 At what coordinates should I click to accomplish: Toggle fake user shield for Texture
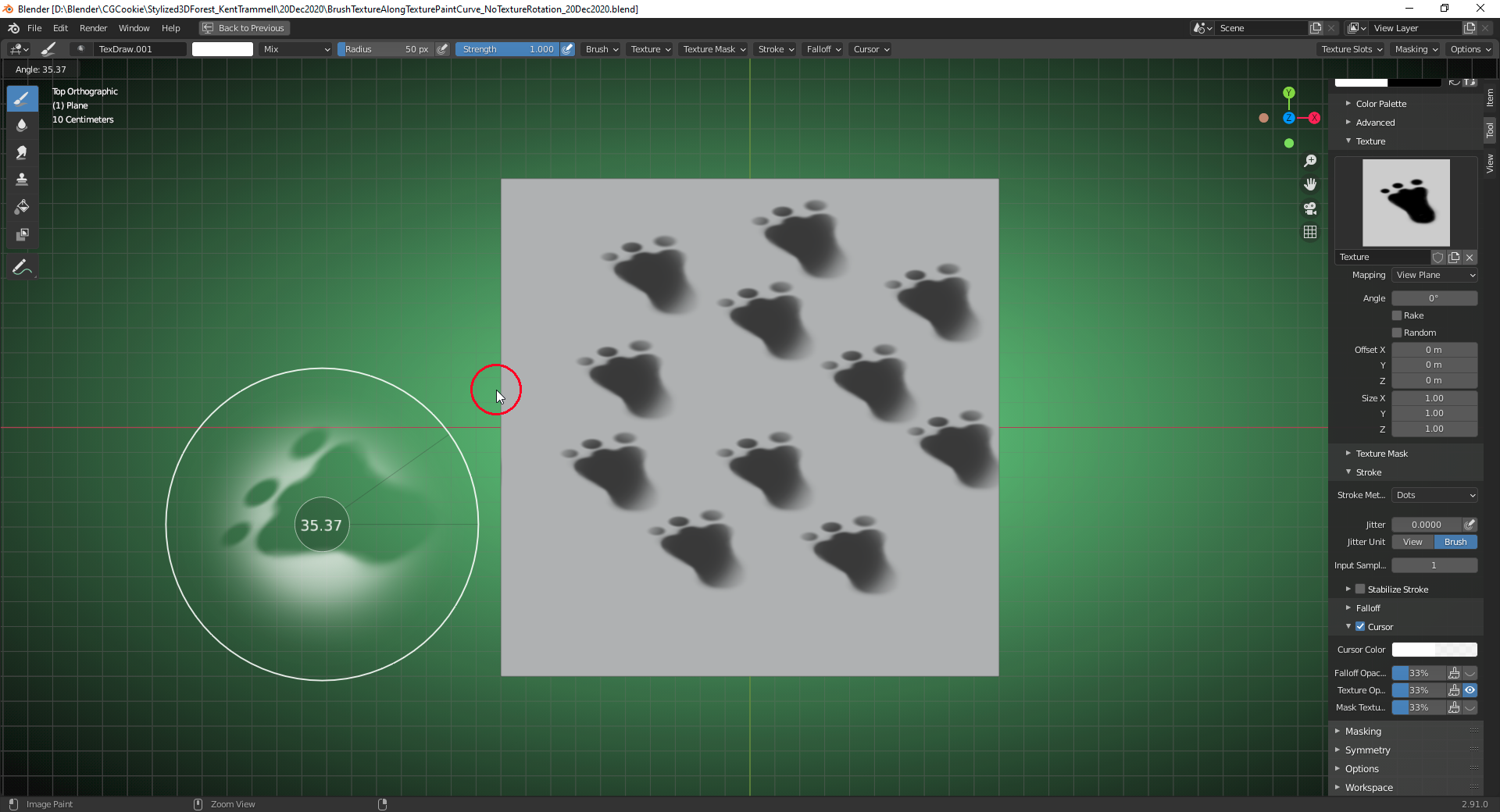point(1437,257)
